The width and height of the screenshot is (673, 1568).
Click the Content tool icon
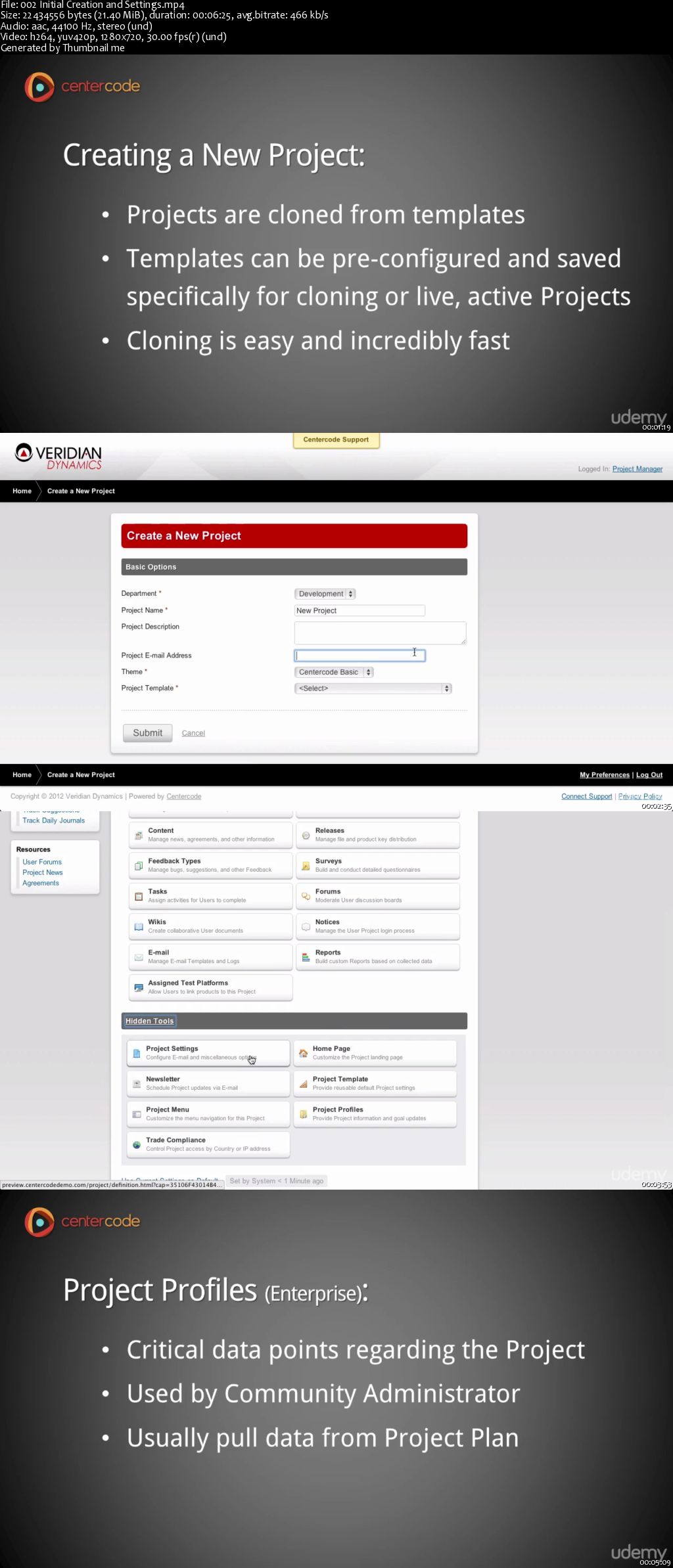[x=139, y=836]
